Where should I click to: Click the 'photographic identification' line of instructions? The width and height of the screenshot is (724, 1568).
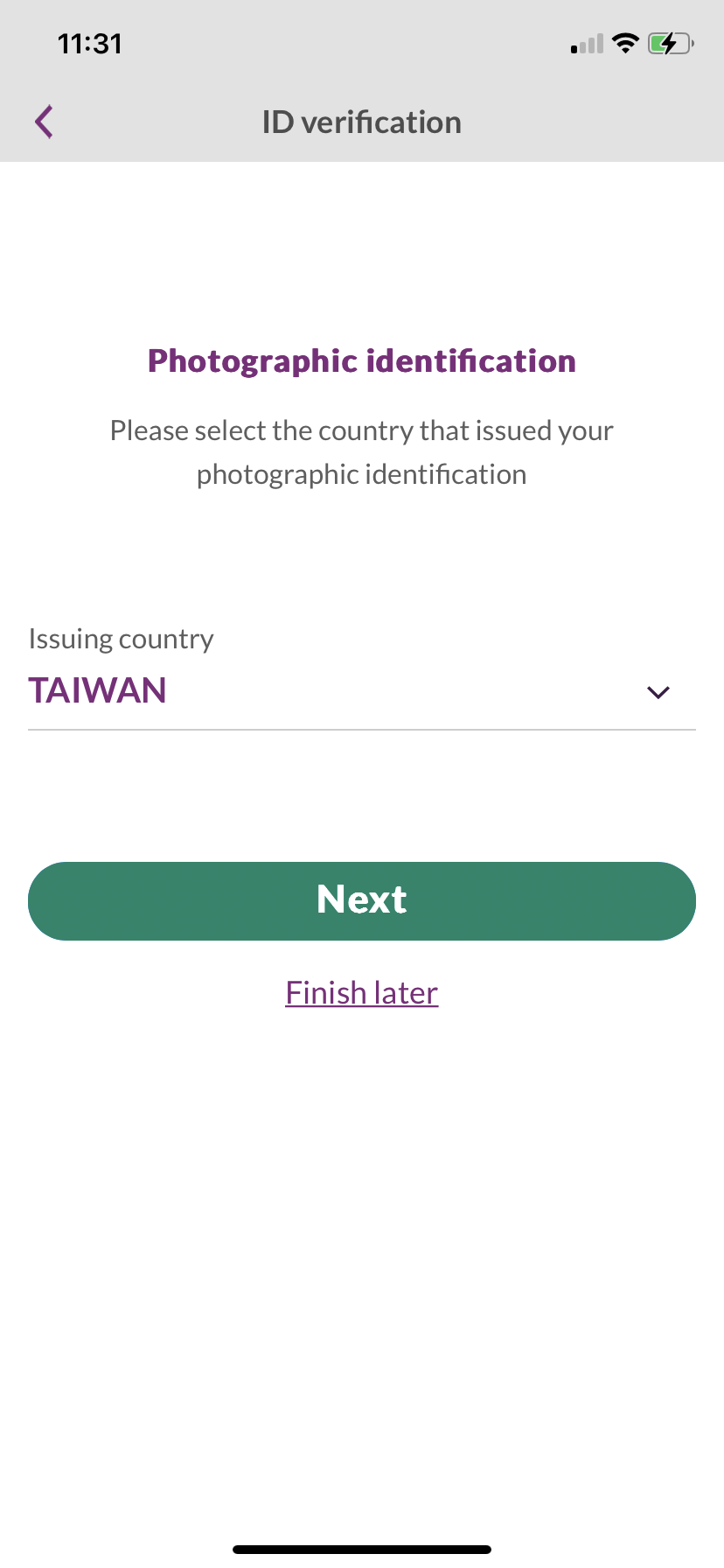[361, 474]
